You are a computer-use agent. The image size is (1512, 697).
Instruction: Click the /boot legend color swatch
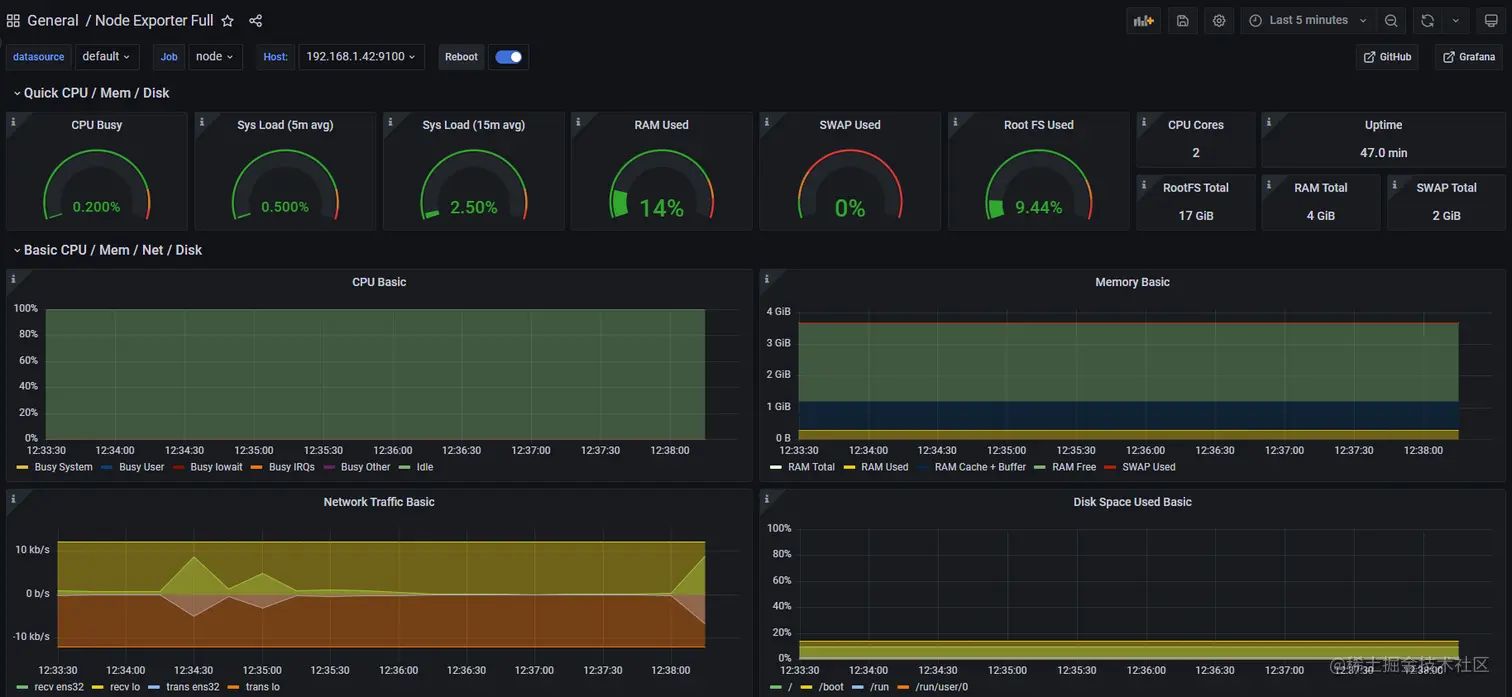[806, 687]
